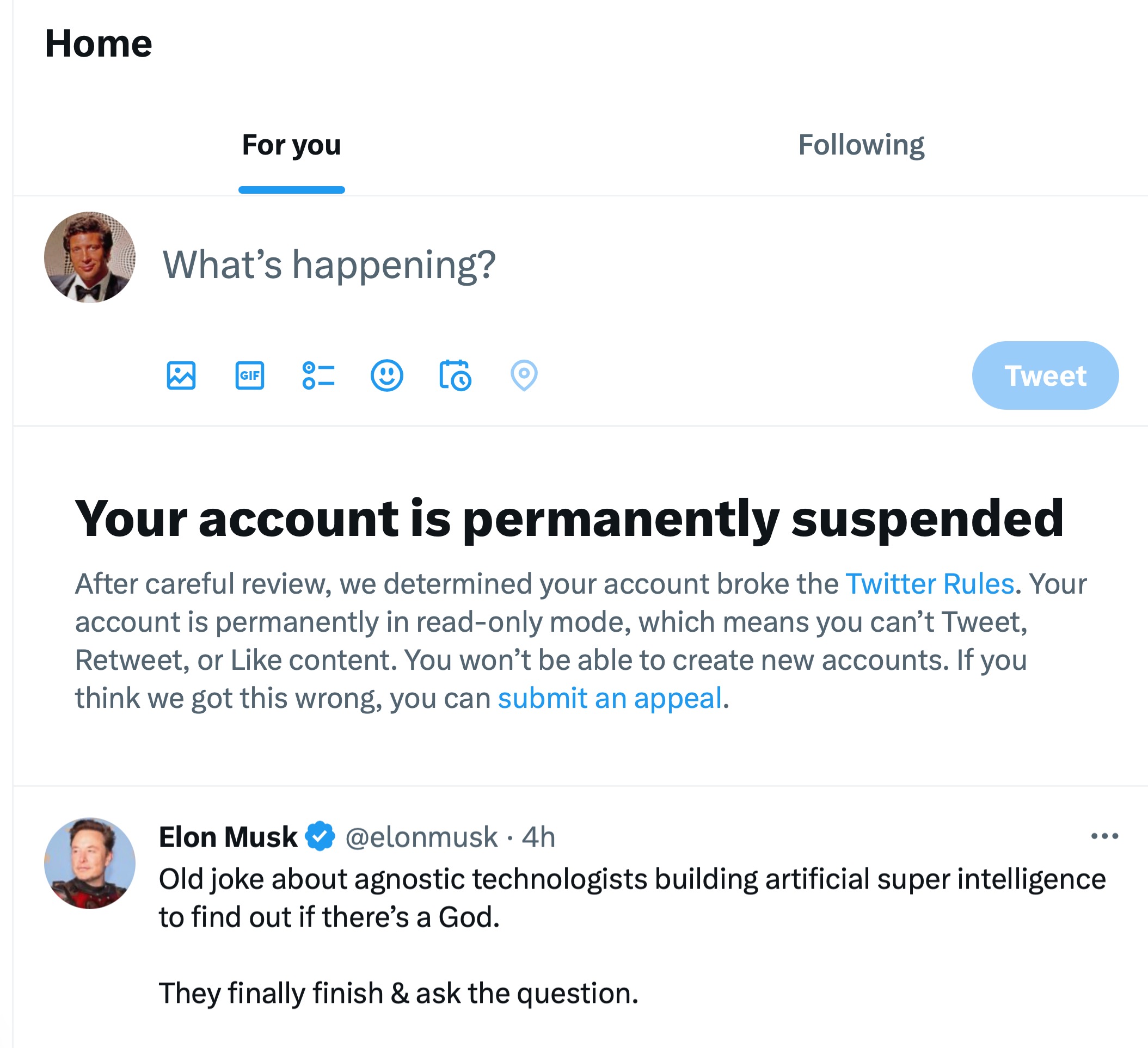Click the Home header title
The height and width of the screenshot is (1048, 1148).
[99, 44]
